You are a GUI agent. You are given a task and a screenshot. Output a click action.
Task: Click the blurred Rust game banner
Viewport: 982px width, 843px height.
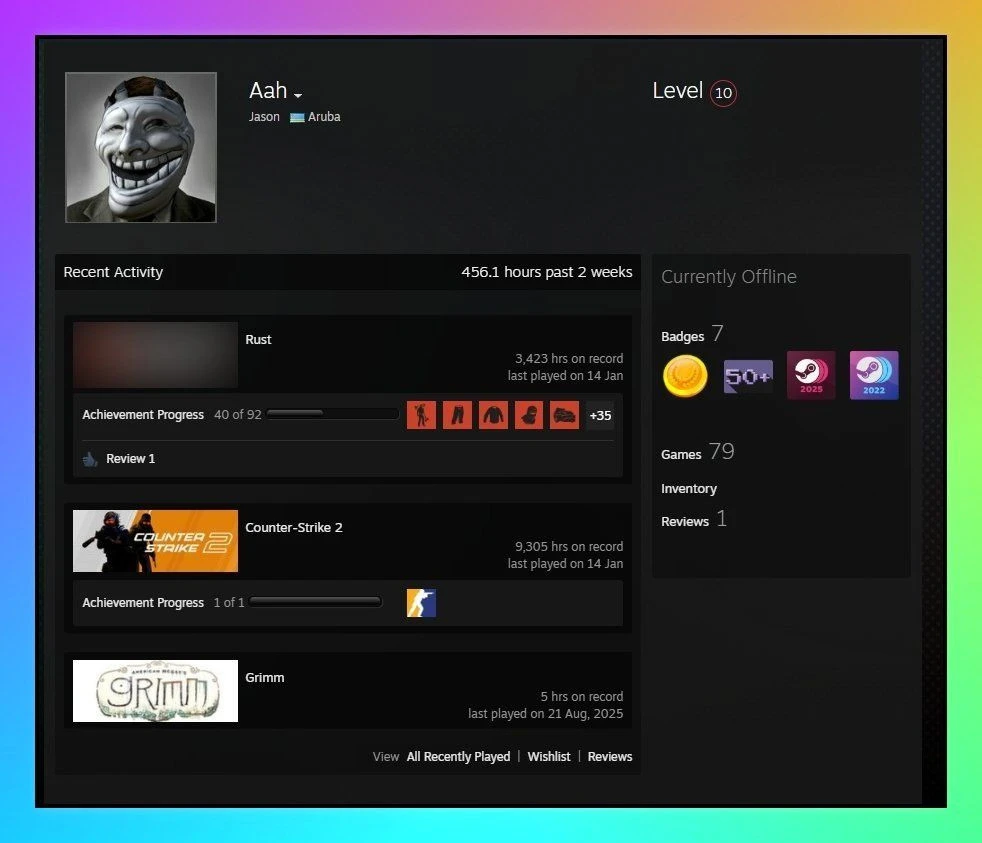point(155,354)
